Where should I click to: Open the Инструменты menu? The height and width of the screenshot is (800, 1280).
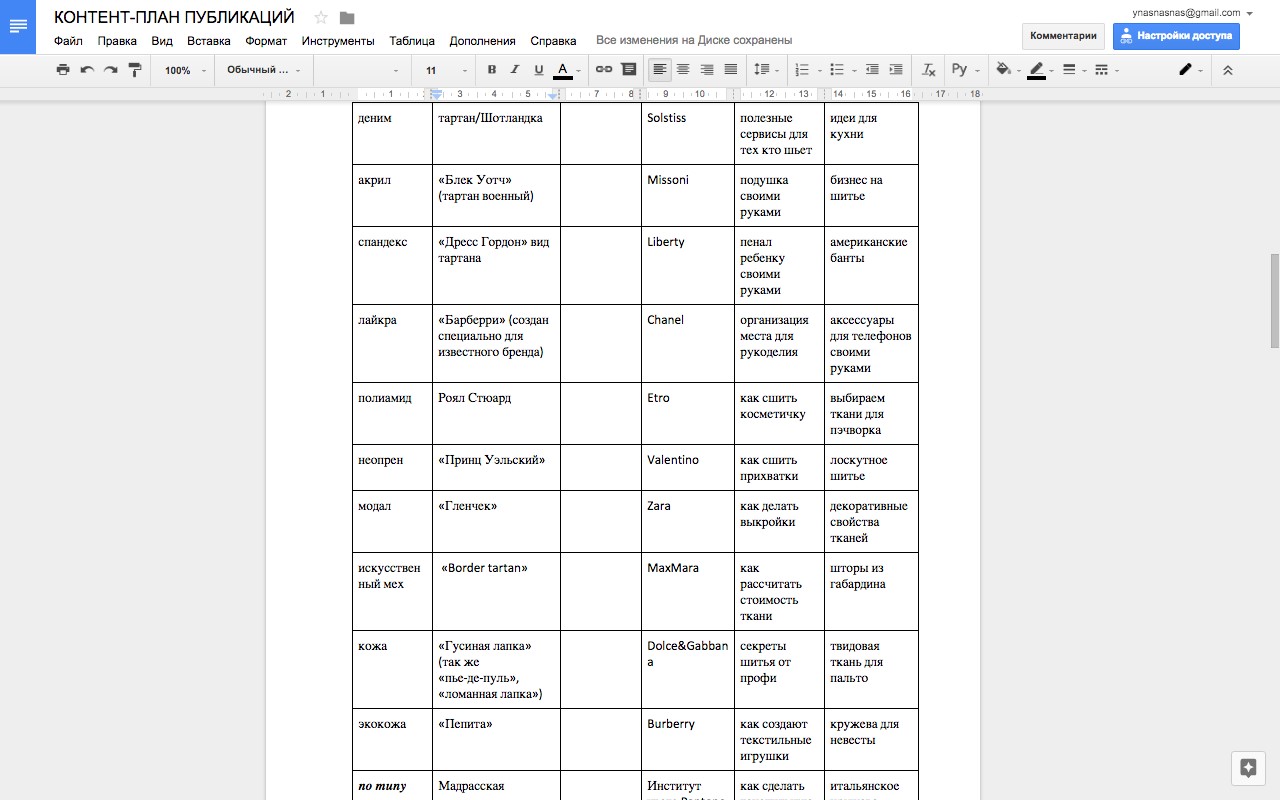tap(338, 41)
